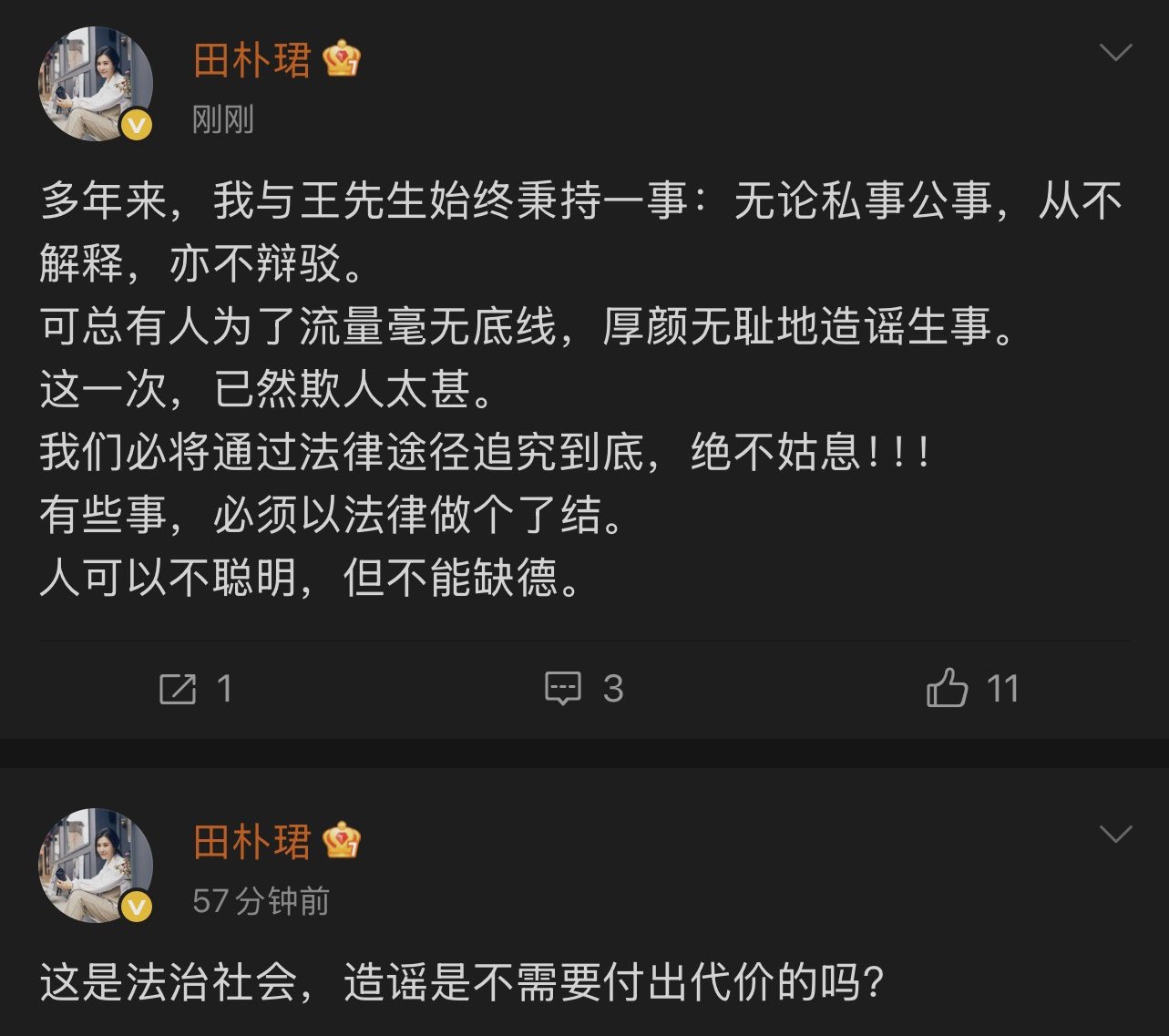Click the 刚刚 timestamp
This screenshot has width=1169, height=1036.
(x=223, y=119)
